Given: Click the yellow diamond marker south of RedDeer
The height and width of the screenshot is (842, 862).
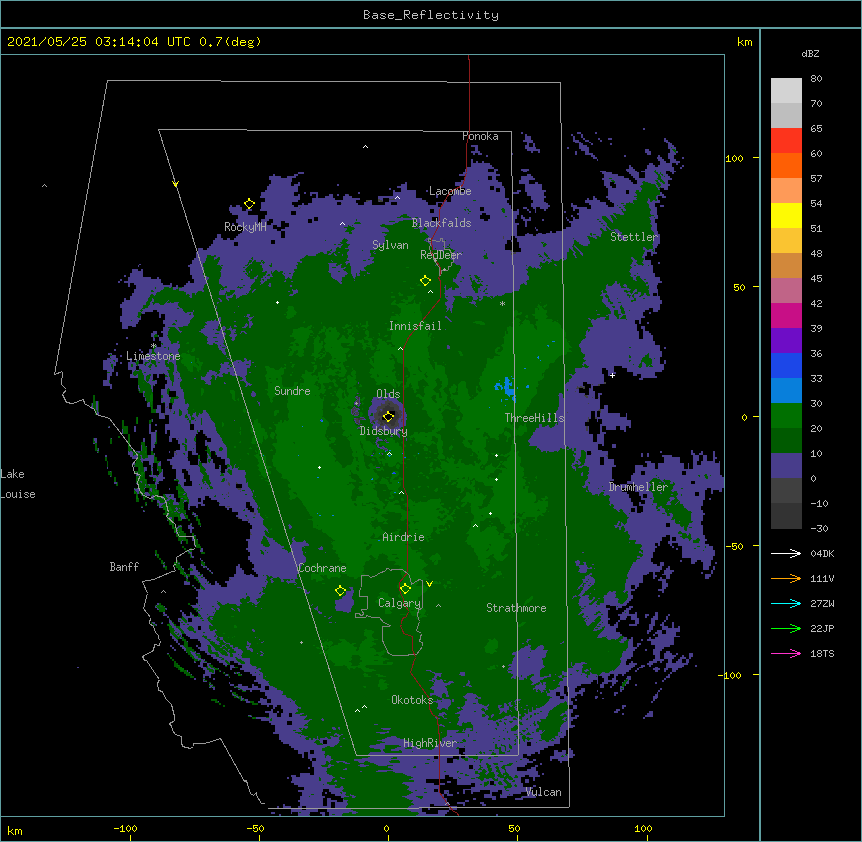Looking at the screenshot, I should pos(426,281).
